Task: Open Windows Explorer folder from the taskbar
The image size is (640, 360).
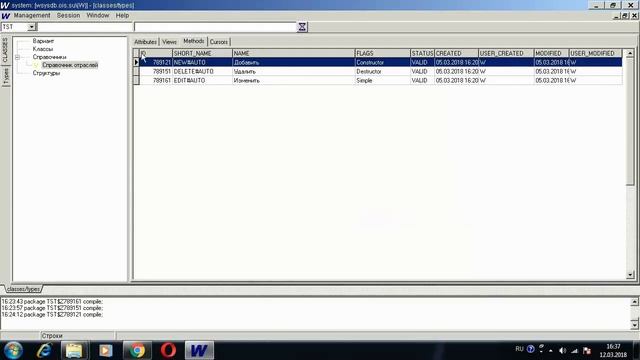Action: tap(74, 350)
